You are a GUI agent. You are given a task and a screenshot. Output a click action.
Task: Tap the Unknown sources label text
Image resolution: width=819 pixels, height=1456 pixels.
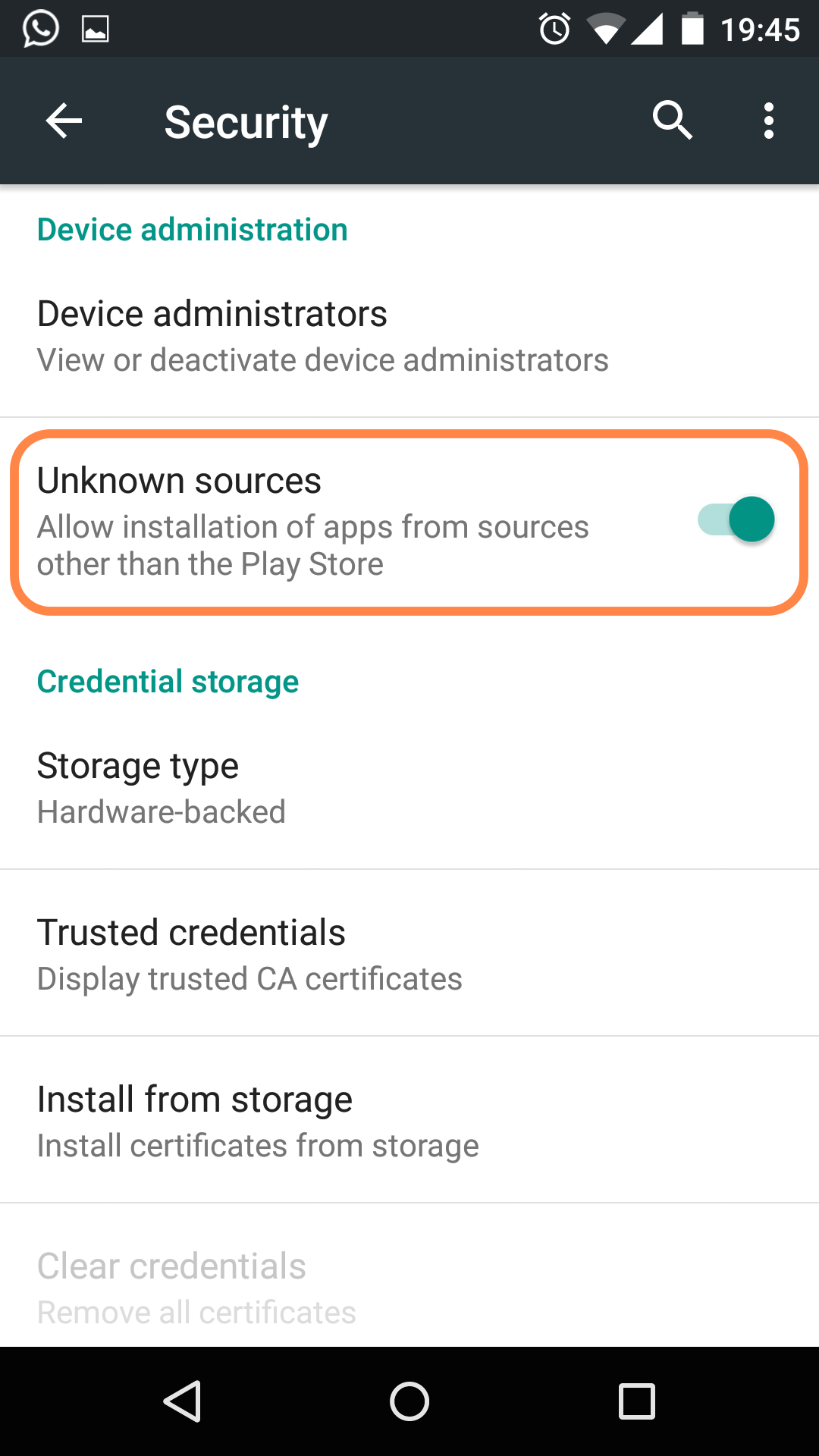(x=180, y=481)
